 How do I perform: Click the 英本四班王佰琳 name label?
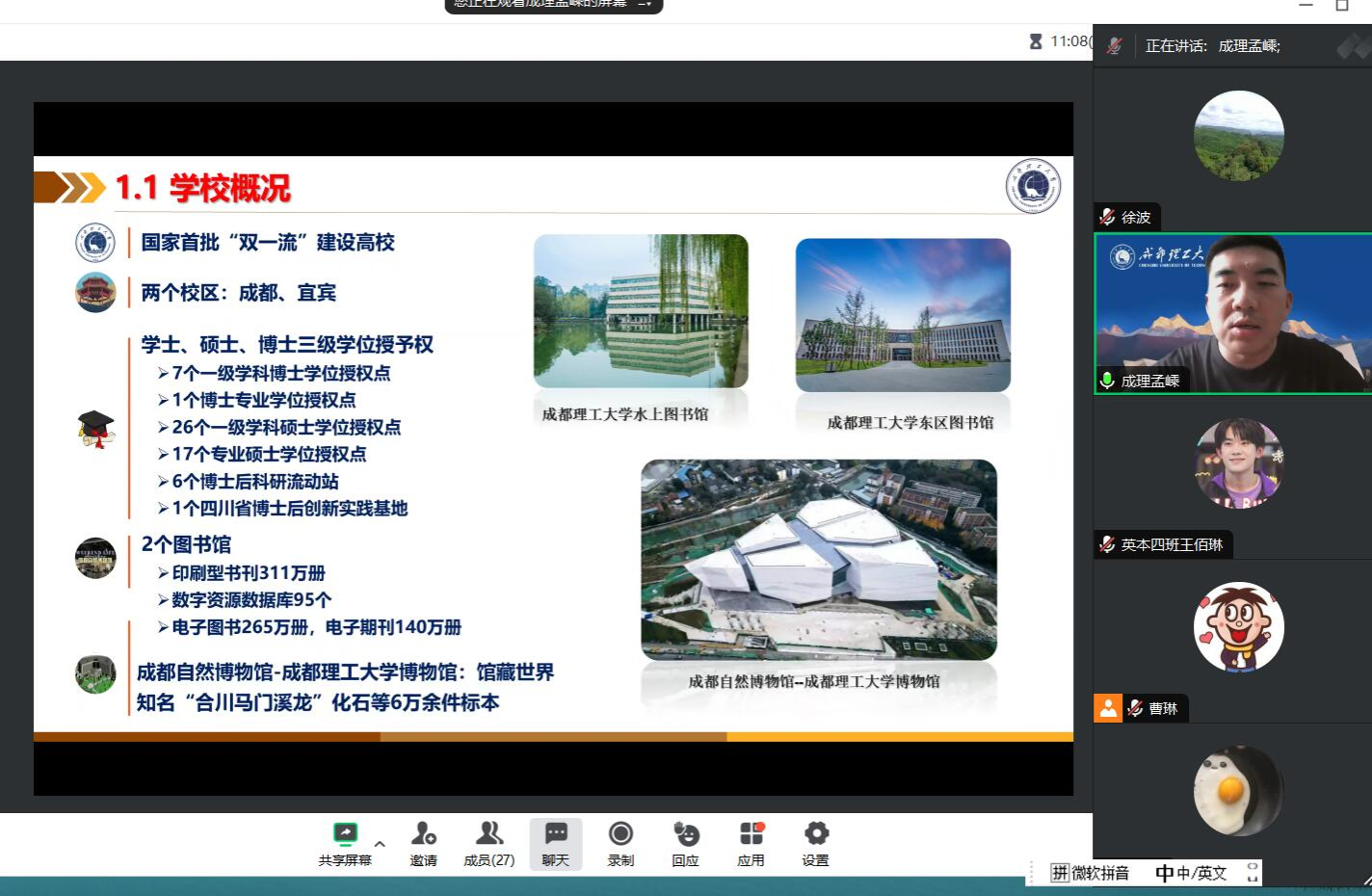[1172, 544]
